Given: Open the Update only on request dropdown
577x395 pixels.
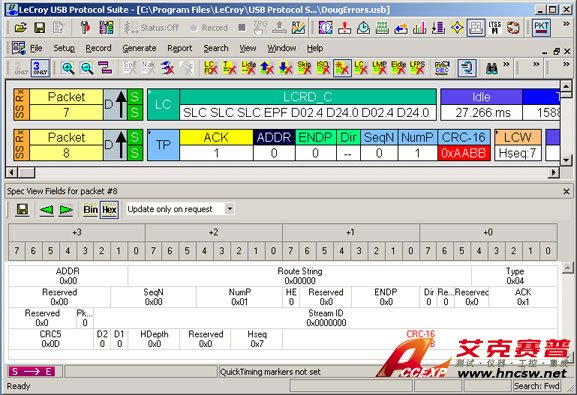Looking at the screenshot, I should pos(230,209).
